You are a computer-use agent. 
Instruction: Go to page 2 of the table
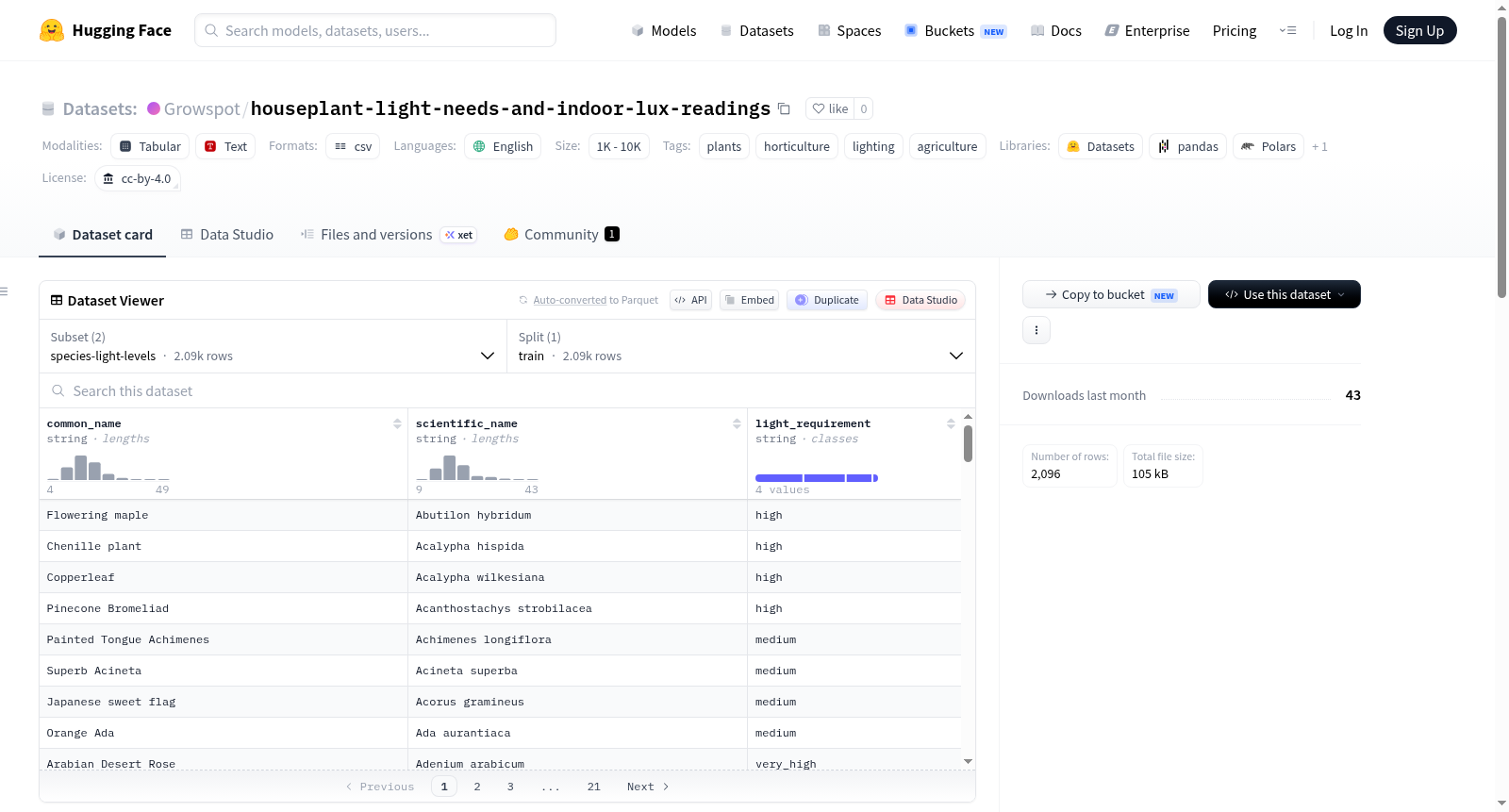pos(477,787)
